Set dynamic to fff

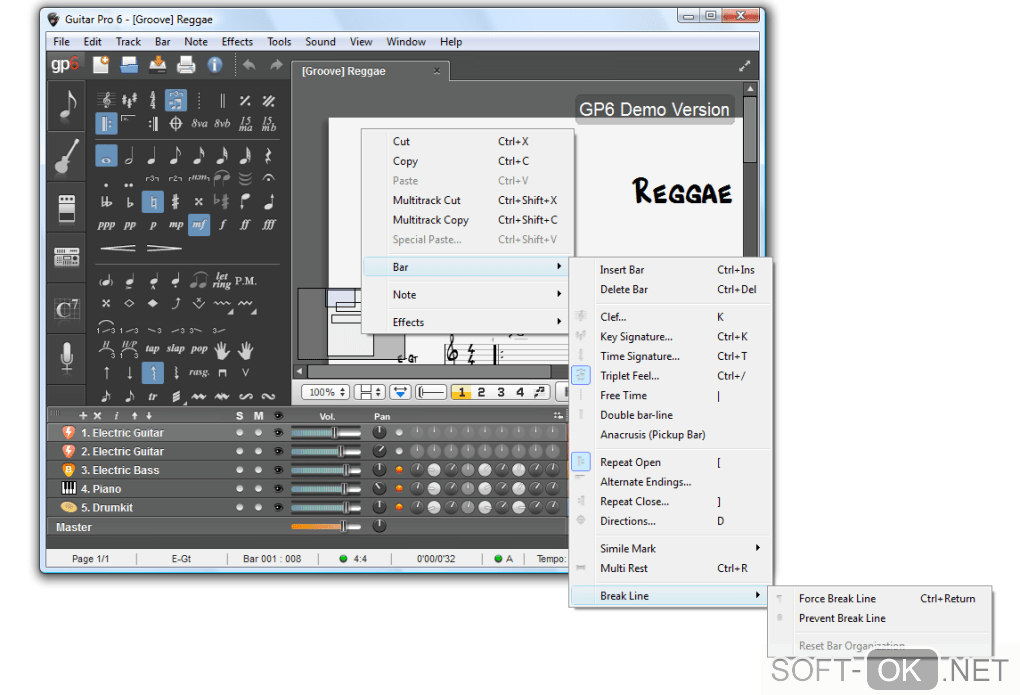click(269, 225)
